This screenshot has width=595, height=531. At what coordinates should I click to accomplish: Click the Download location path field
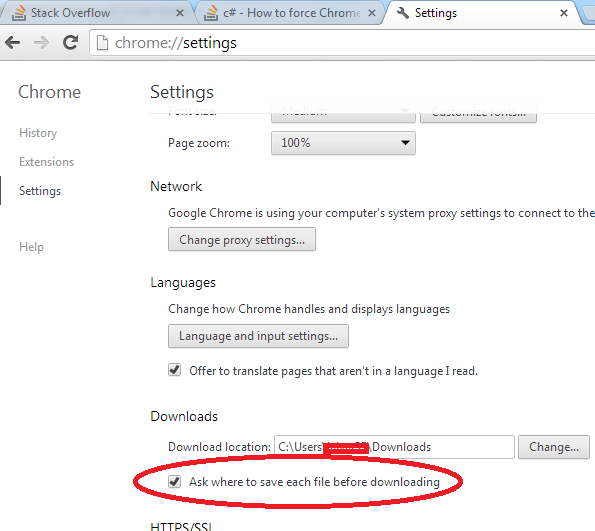[394, 447]
